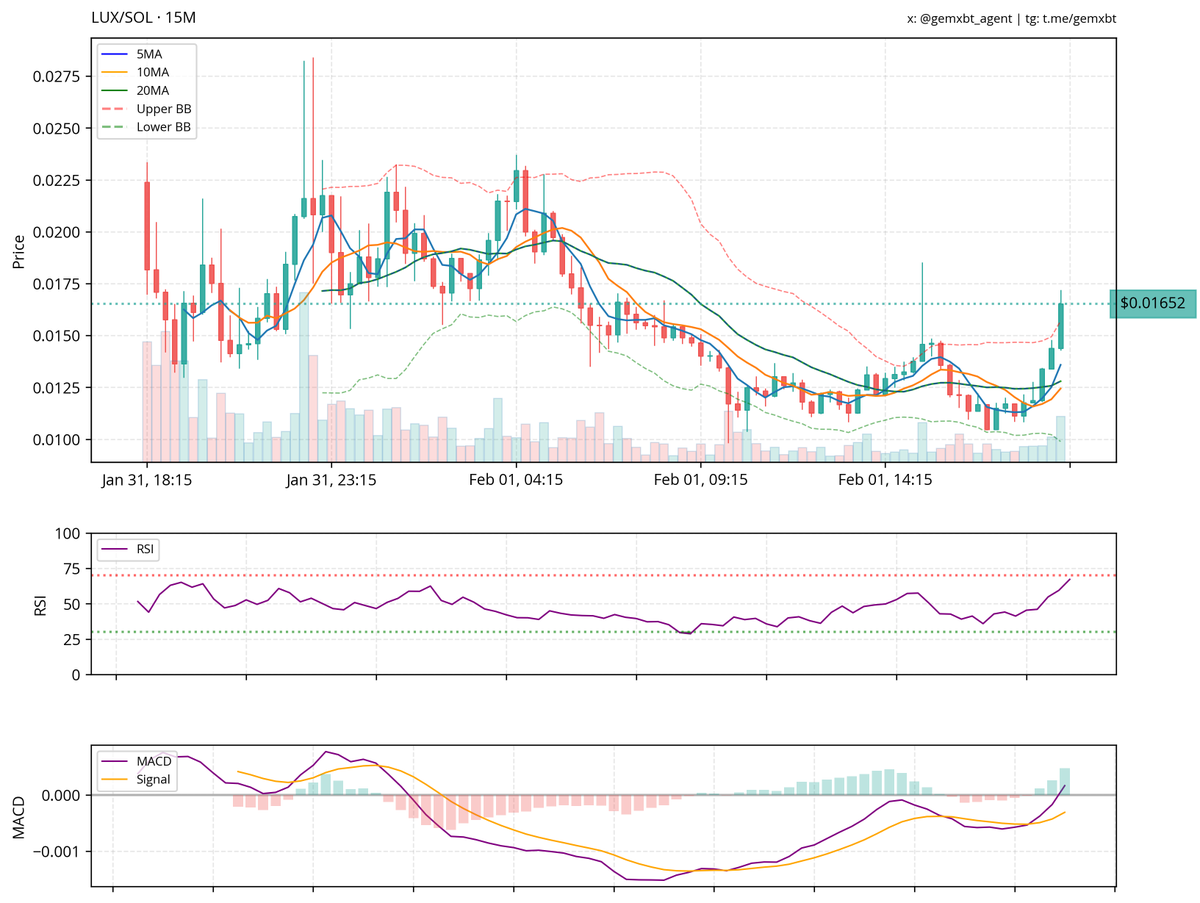Select the RSI overbought dotted line
Viewport: 1200px width, 903px height.
click(600, 574)
